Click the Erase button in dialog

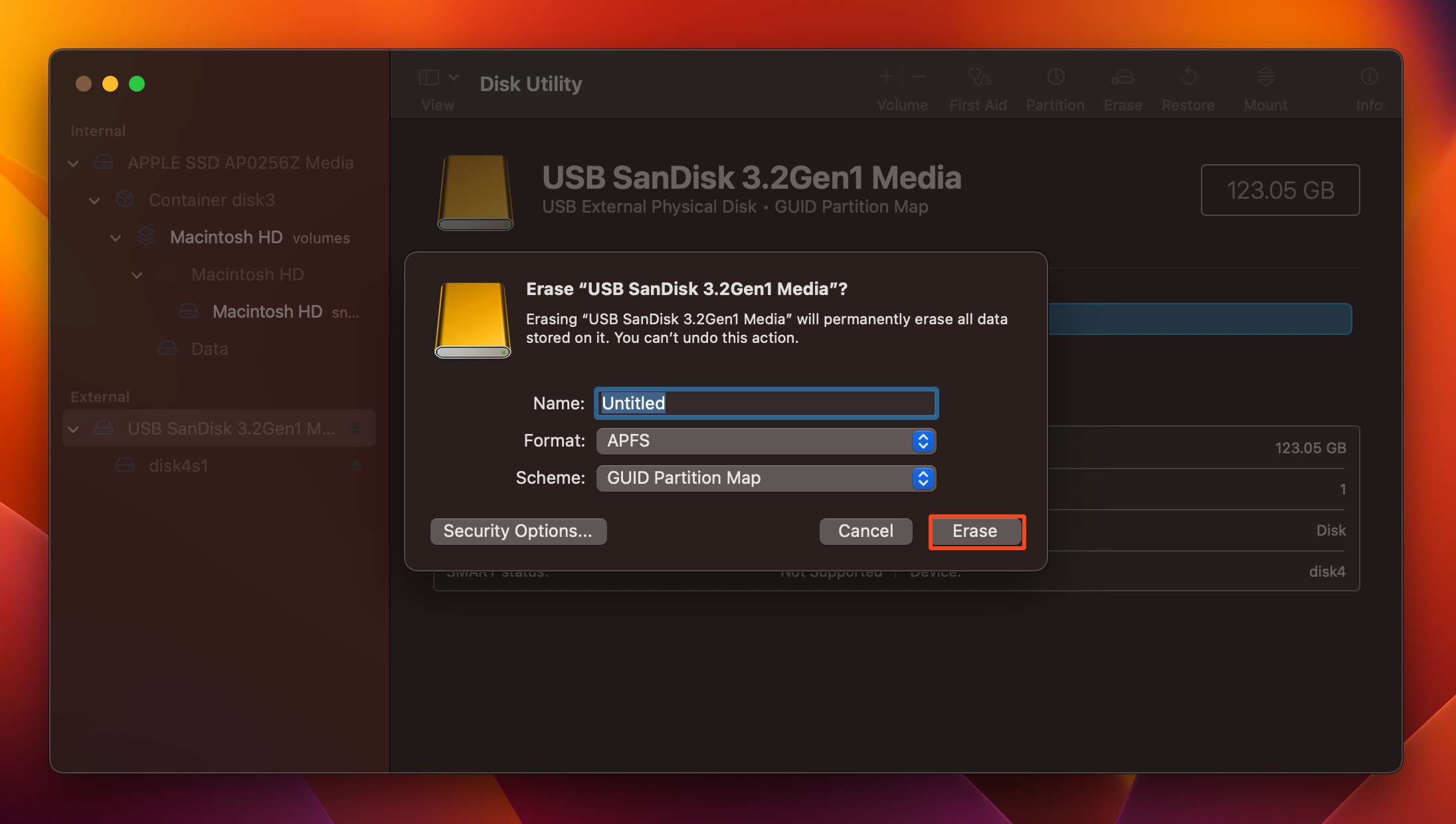pos(976,532)
